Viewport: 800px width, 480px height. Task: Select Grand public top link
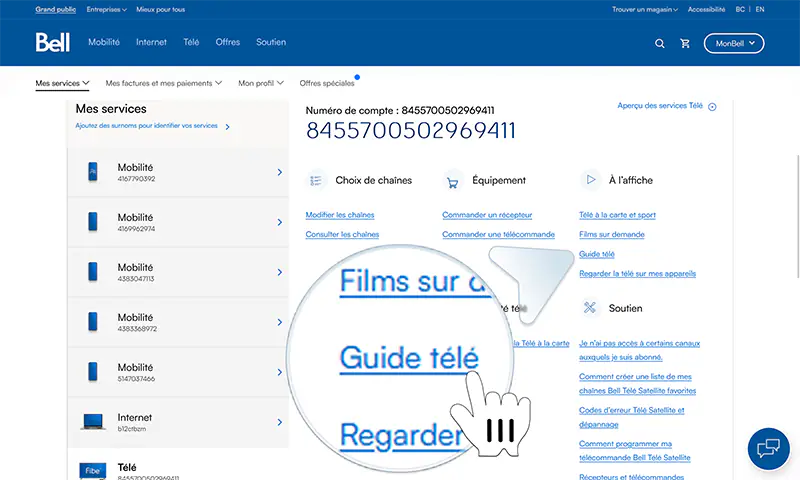pyautogui.click(x=56, y=9)
